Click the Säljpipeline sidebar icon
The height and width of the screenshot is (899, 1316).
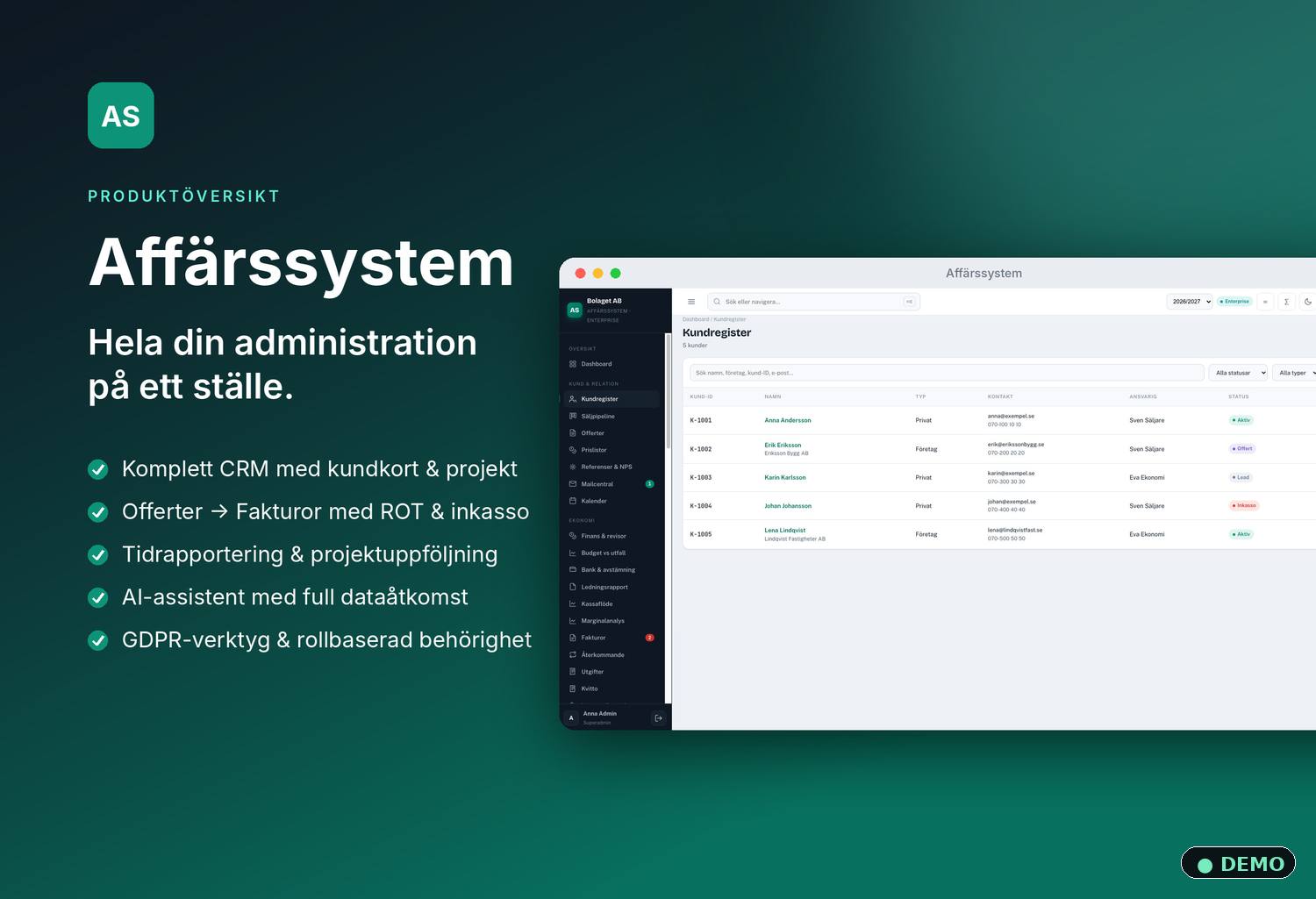(x=573, y=416)
